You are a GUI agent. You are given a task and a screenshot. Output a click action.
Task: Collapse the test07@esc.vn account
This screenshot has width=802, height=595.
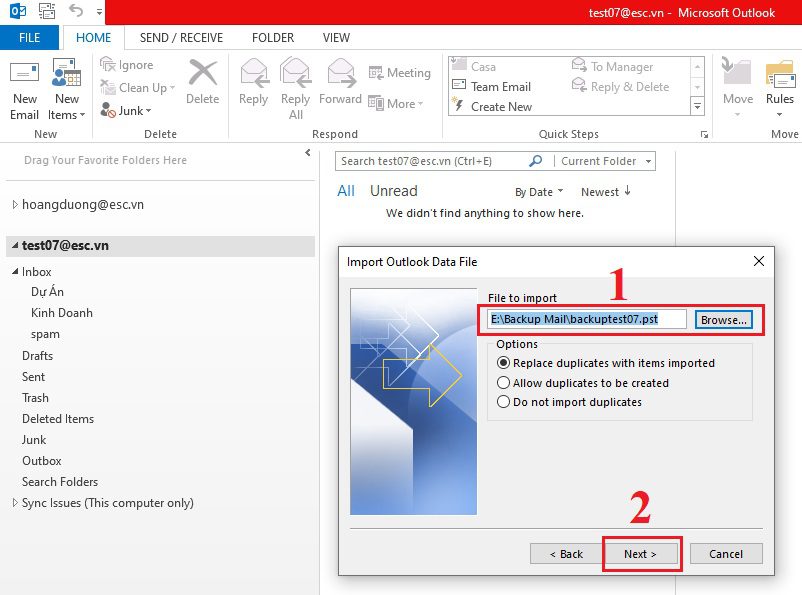tap(15, 246)
